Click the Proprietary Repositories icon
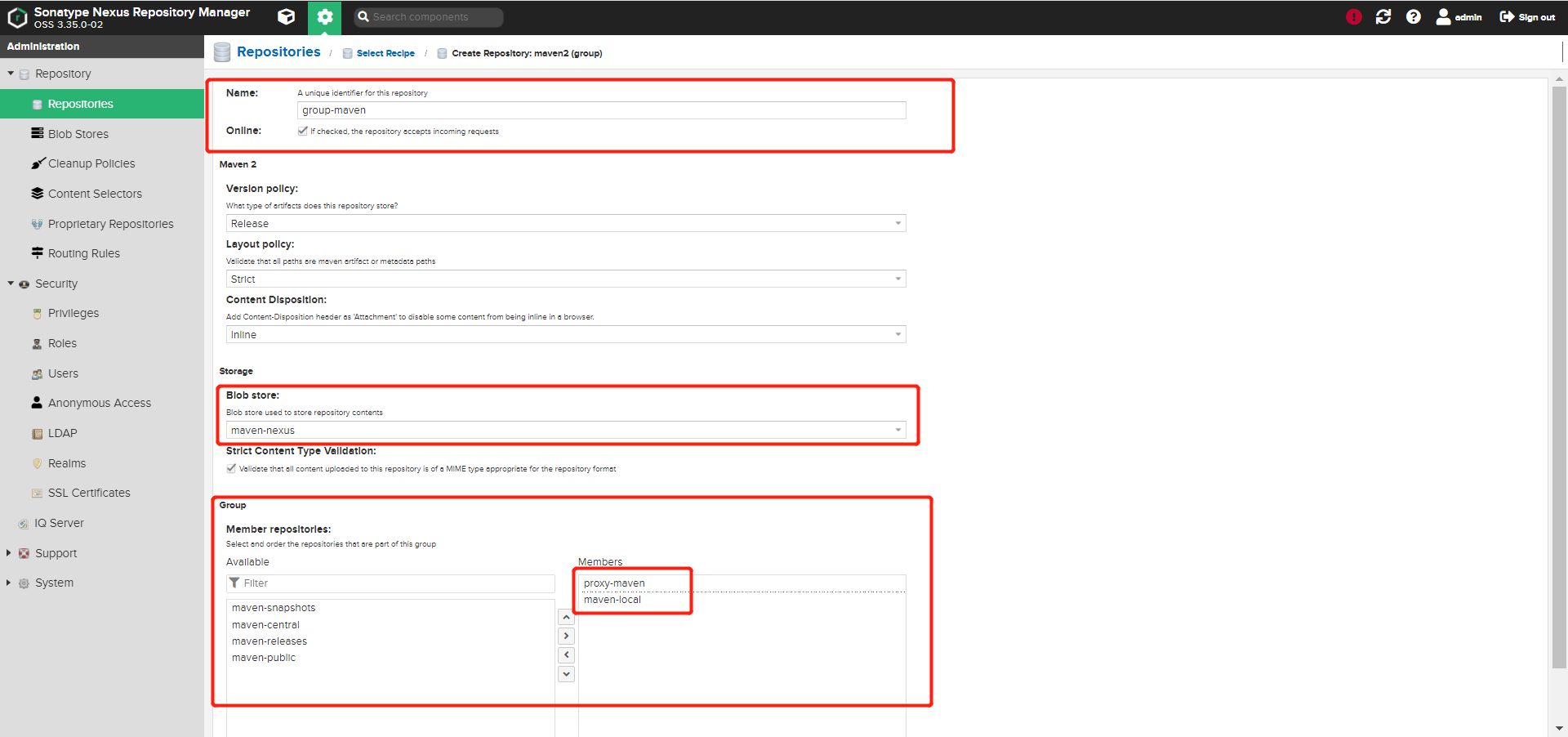The image size is (1568, 737). (x=38, y=224)
